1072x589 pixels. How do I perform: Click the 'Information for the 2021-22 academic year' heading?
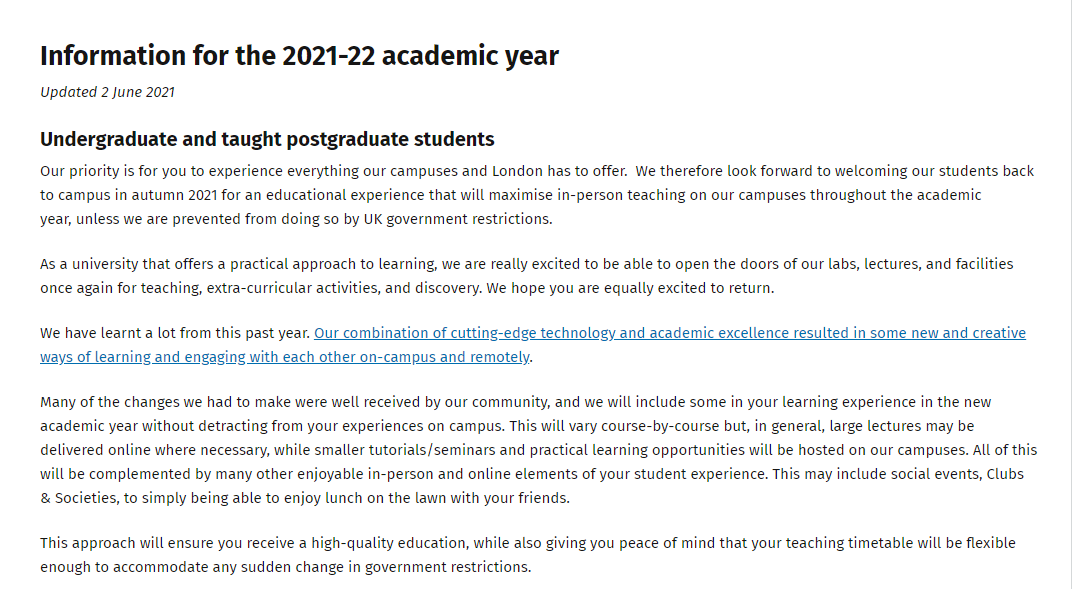click(299, 56)
